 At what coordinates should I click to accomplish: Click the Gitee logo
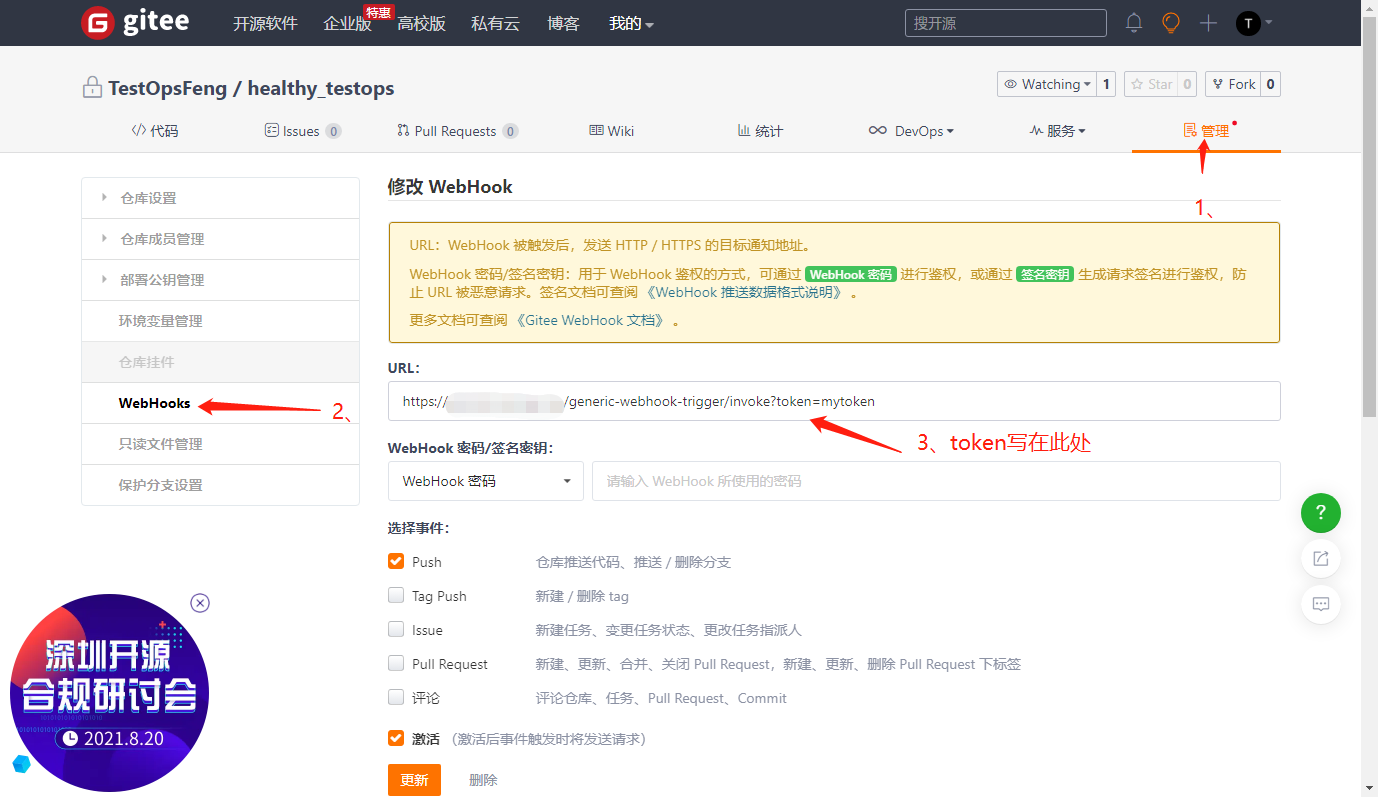click(x=135, y=22)
